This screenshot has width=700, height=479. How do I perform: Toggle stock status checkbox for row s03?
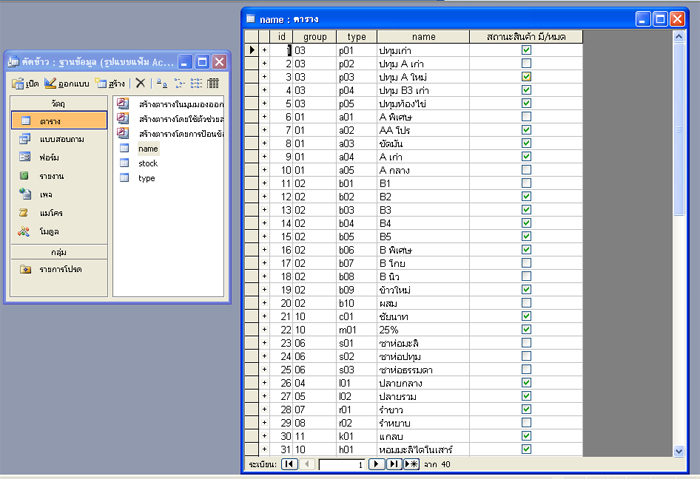(526, 369)
